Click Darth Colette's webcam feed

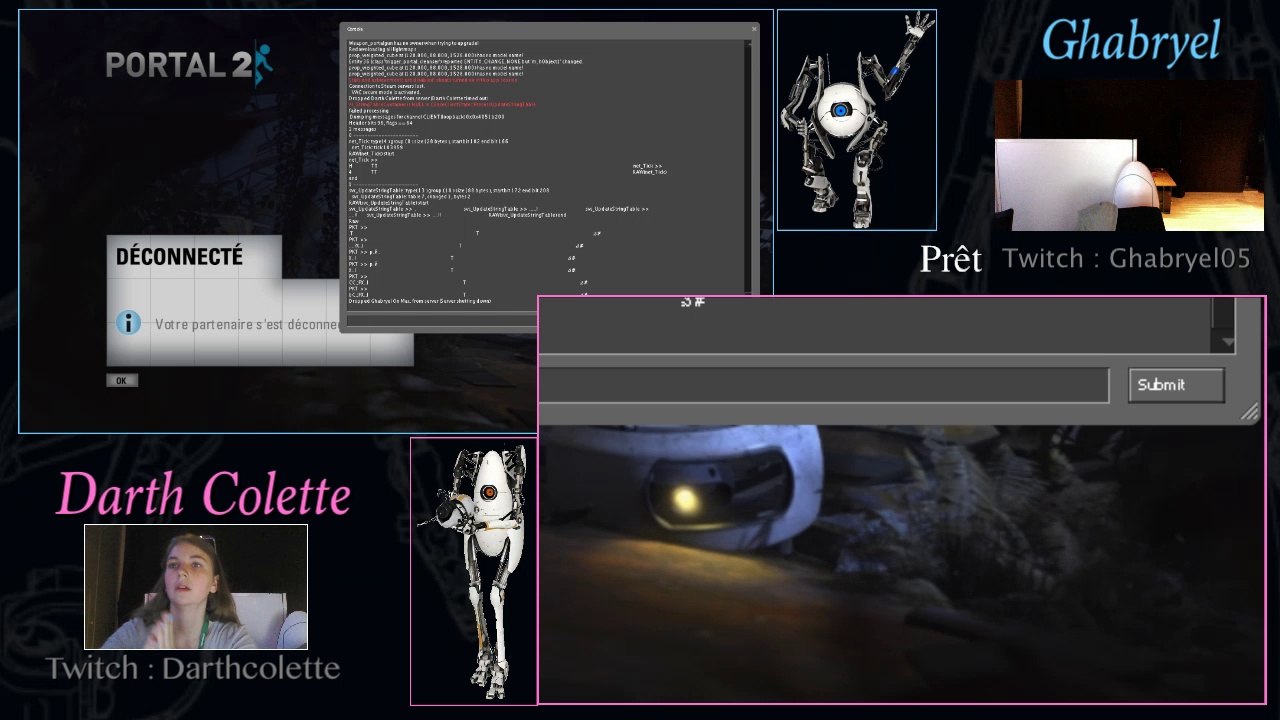click(196, 587)
